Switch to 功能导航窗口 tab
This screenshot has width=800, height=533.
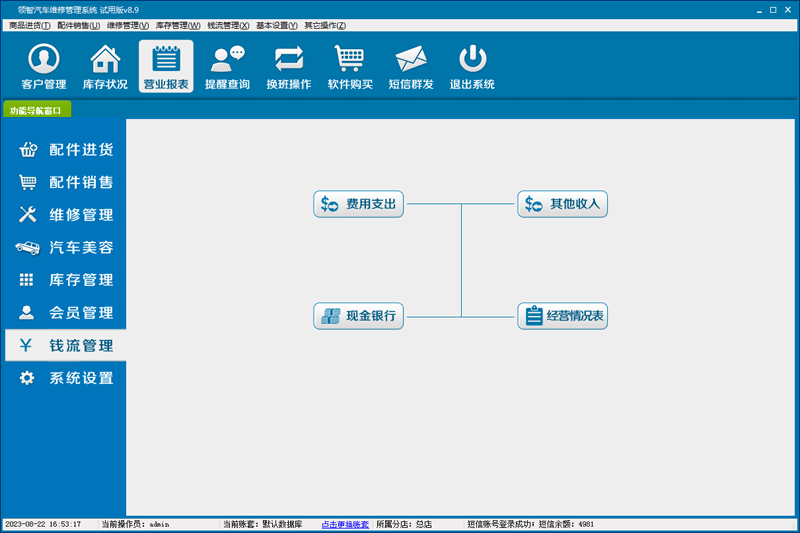(x=37, y=110)
